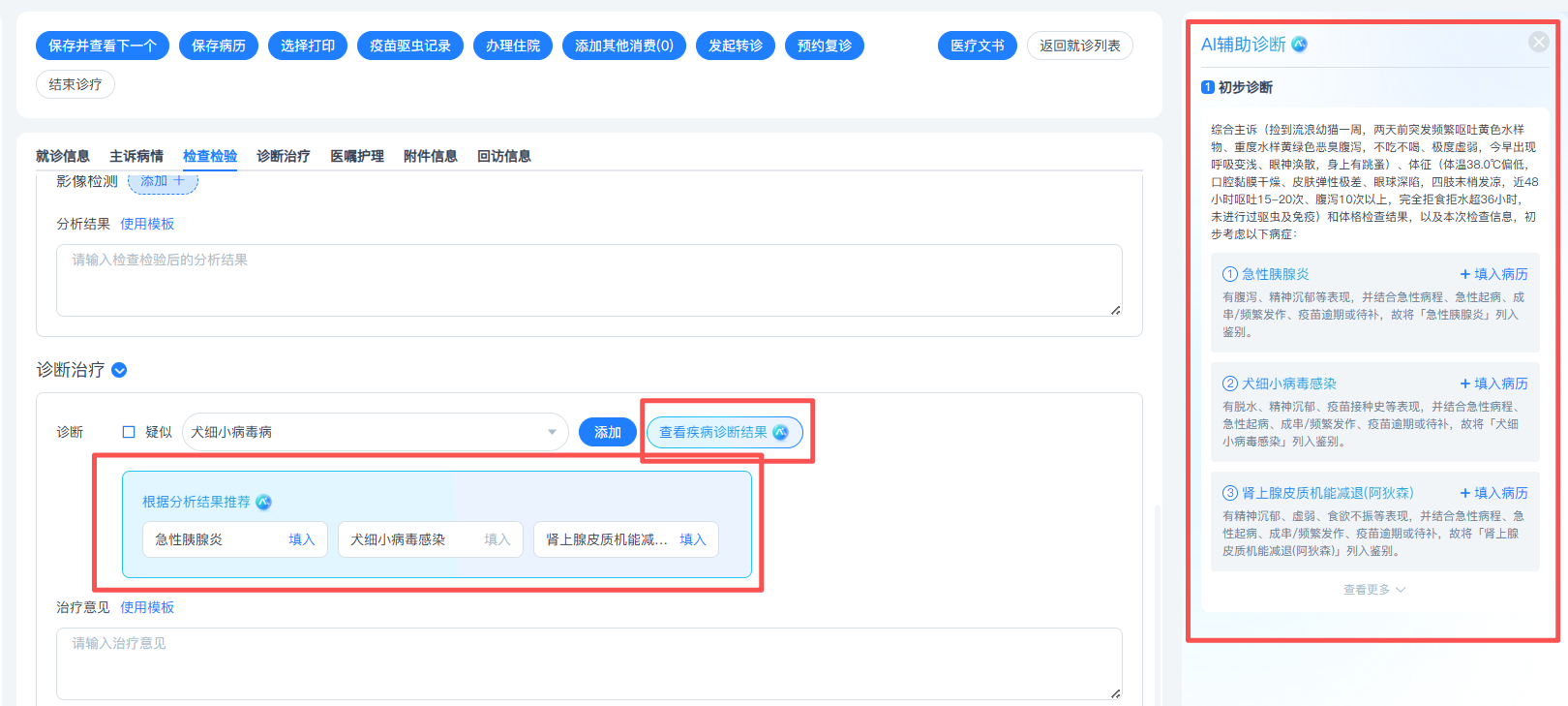The height and width of the screenshot is (706, 1568).
Task: Click plus 填入病历 for 犬细小病毒感染
Action: [1493, 384]
